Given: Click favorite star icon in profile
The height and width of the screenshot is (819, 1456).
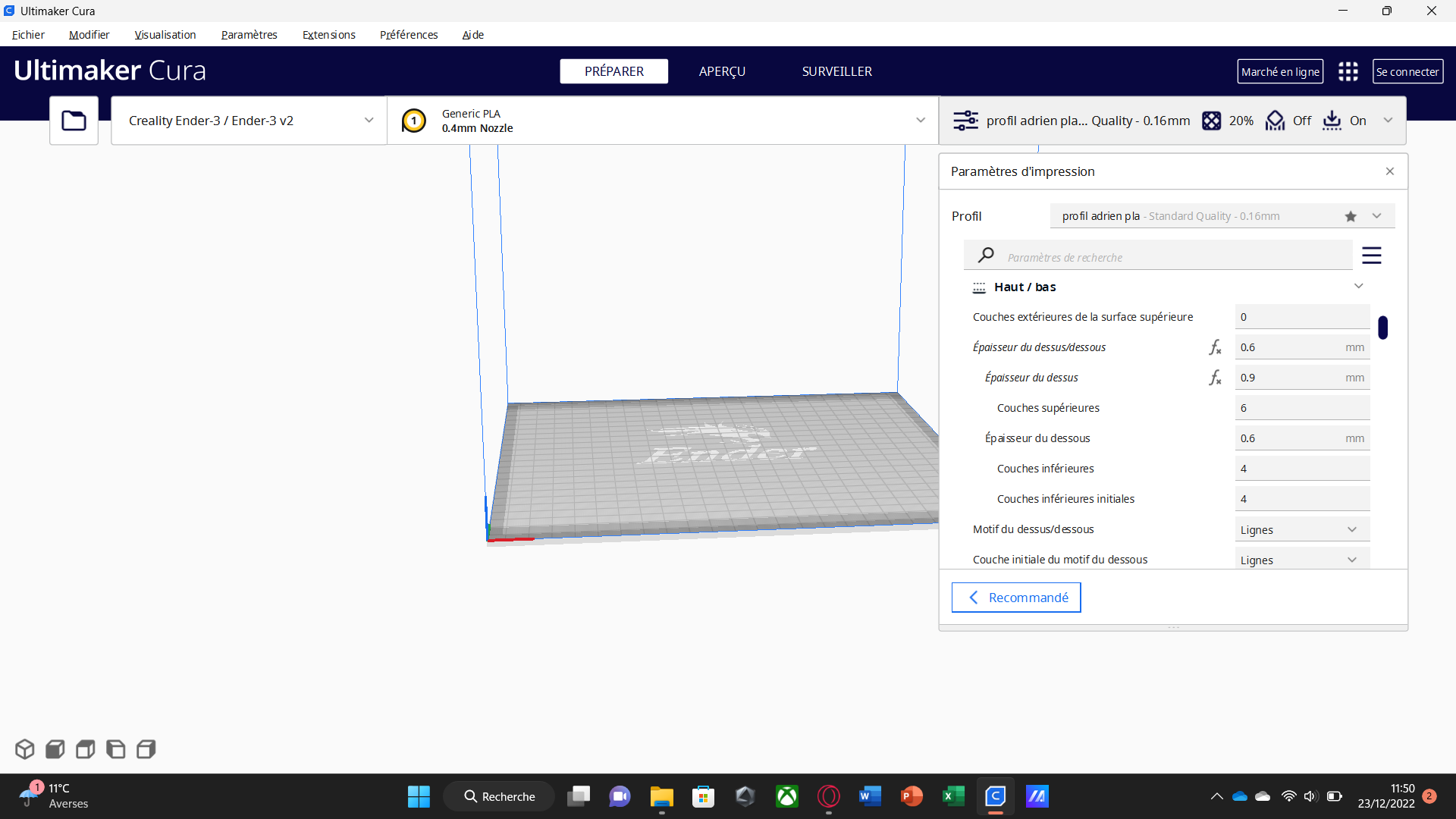Looking at the screenshot, I should (x=1351, y=216).
